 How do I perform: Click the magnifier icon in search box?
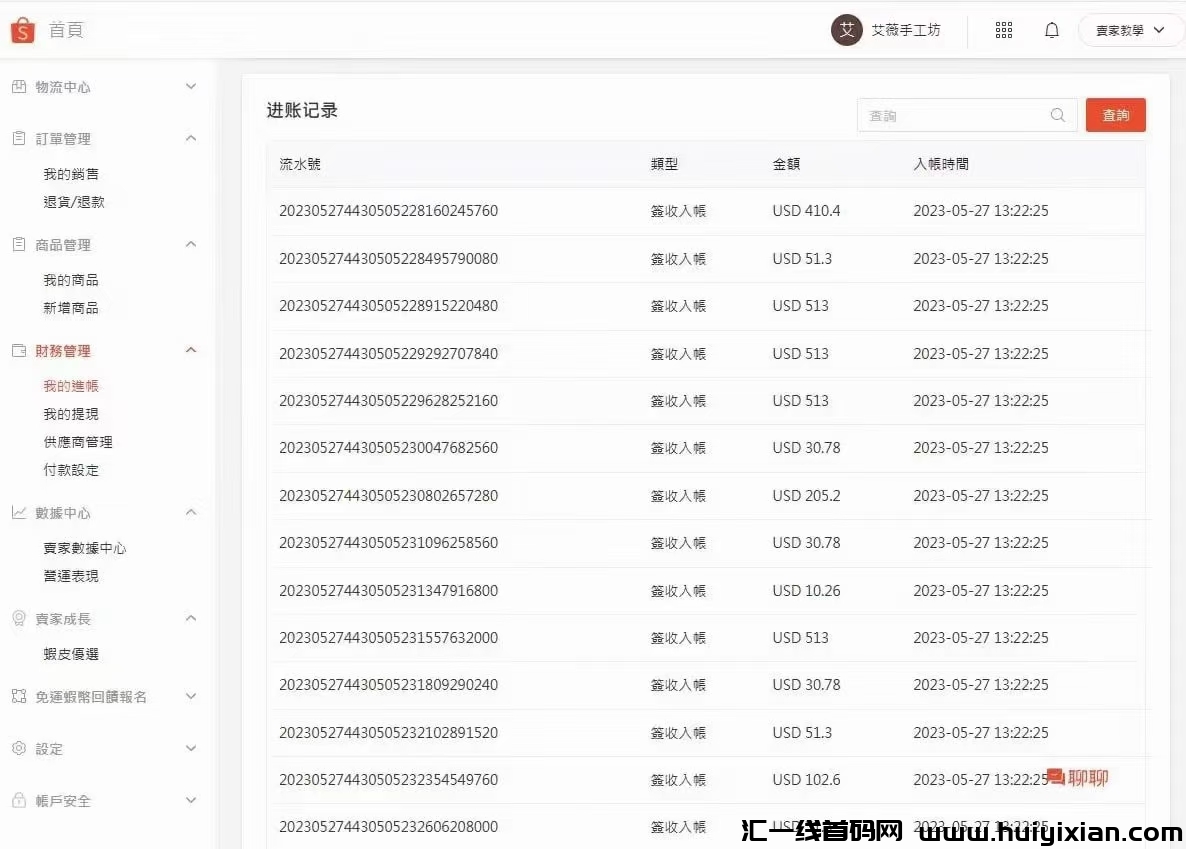click(x=1058, y=116)
